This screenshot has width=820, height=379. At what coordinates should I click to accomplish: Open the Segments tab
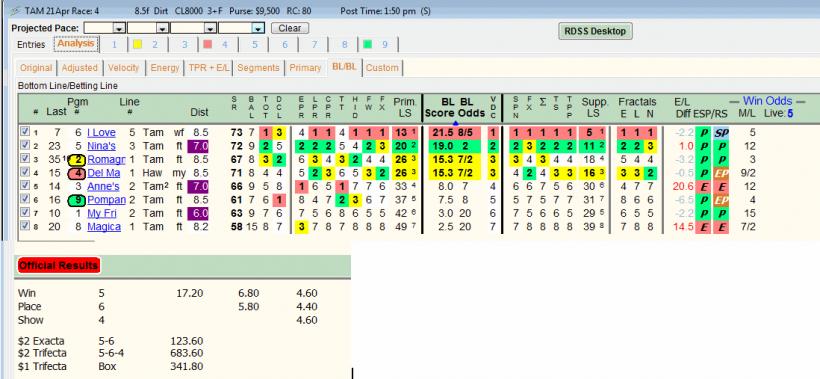coord(258,68)
